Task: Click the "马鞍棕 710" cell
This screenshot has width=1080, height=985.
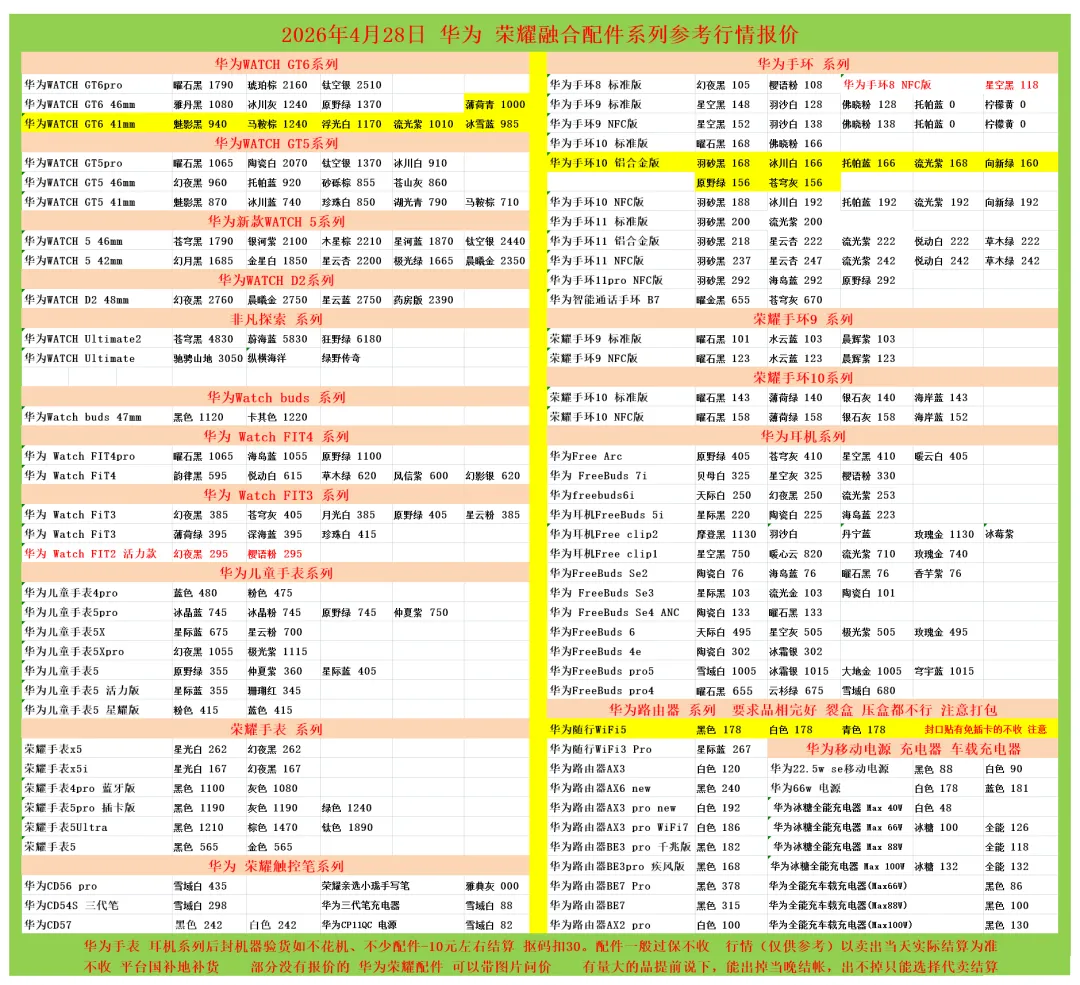Action: click(492, 202)
